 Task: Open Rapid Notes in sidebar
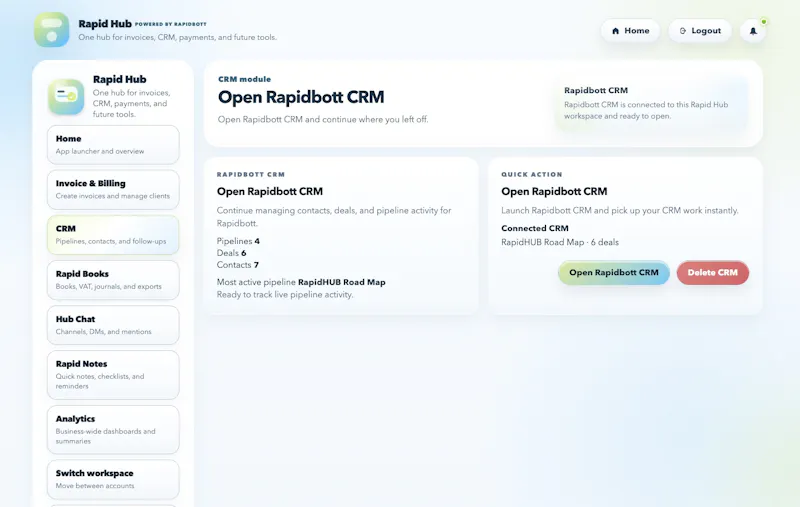coord(113,375)
